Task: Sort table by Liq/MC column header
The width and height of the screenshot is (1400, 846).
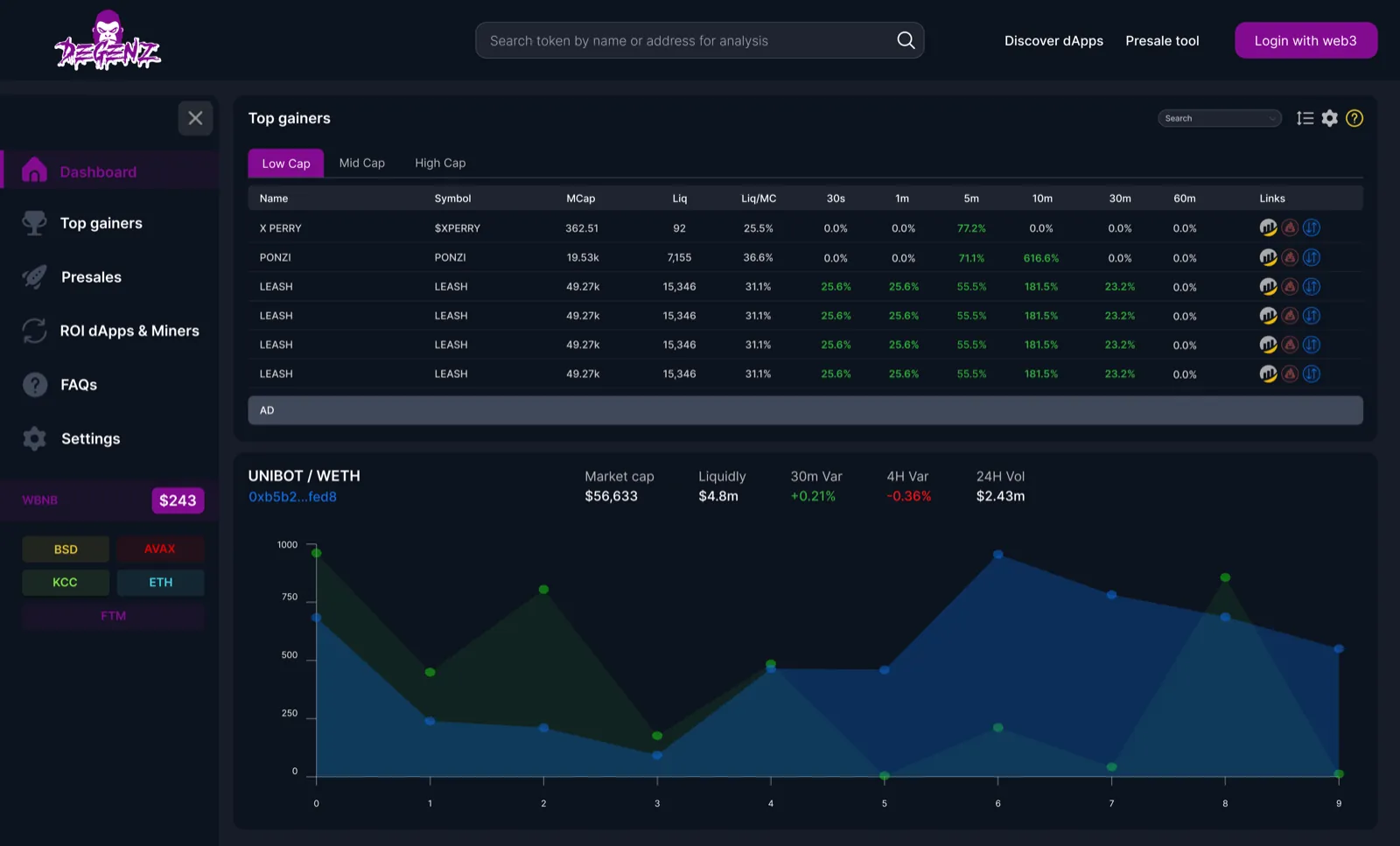Action: tap(759, 199)
